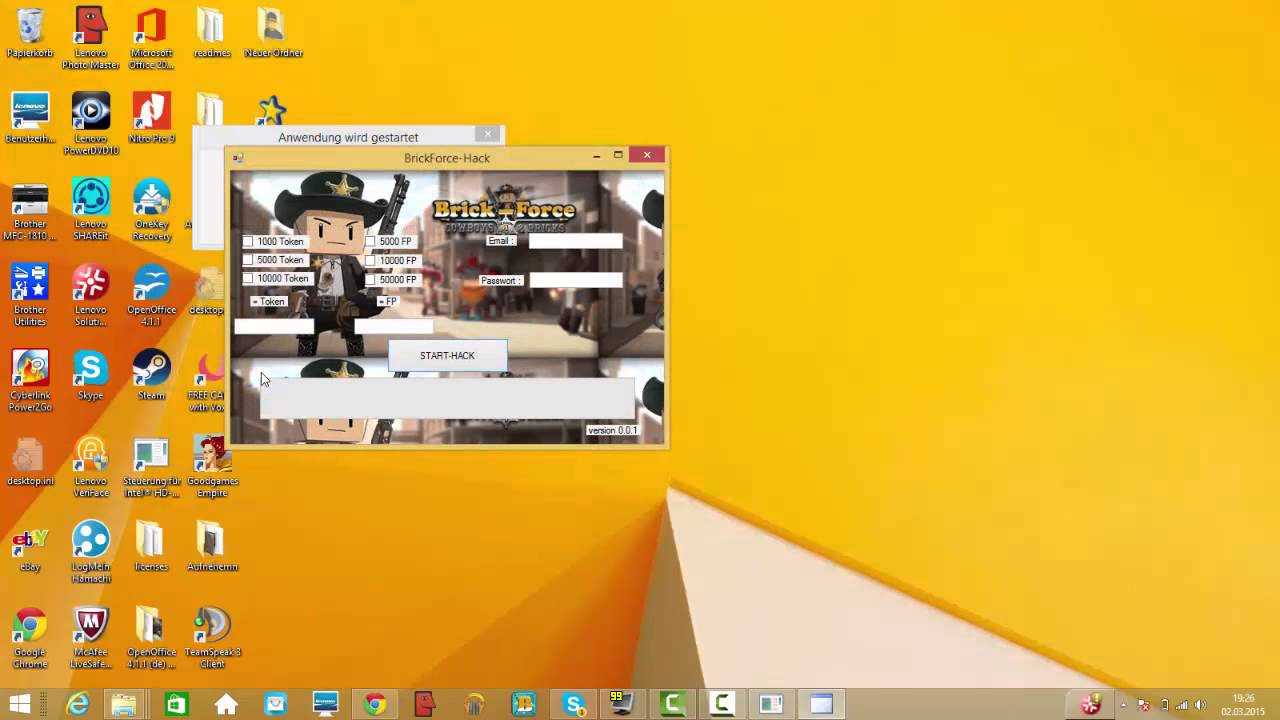Image resolution: width=1280 pixels, height=720 pixels.
Task: Open File Explorer from the taskbar
Action: pyautogui.click(x=123, y=705)
